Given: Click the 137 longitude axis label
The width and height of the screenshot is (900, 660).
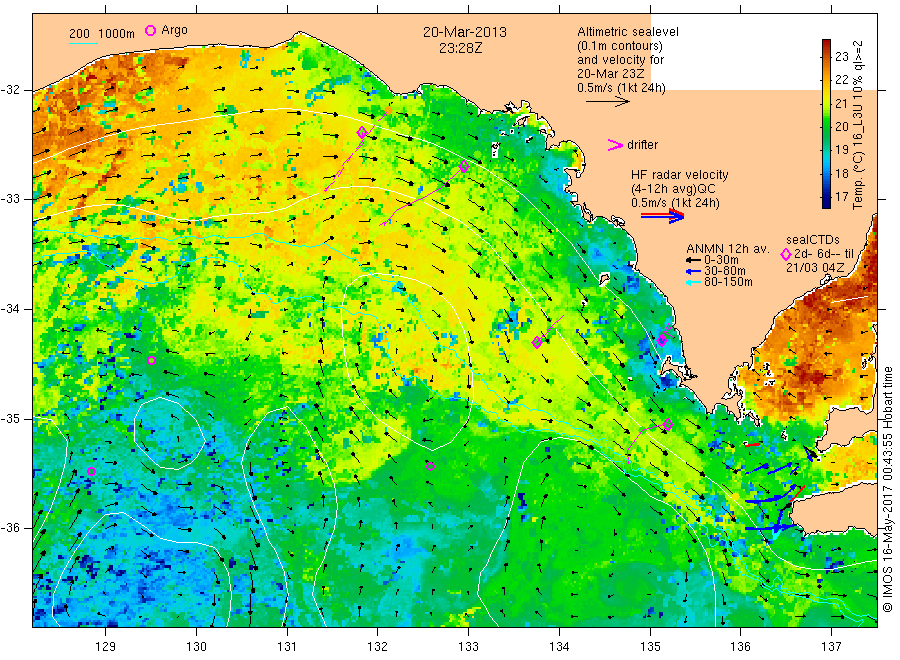Looking at the screenshot, I should [x=831, y=647].
